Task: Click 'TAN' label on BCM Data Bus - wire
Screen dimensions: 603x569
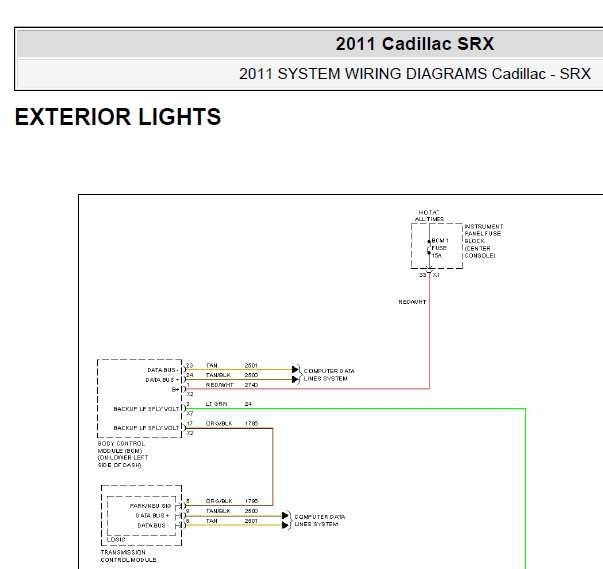Action: point(212,365)
